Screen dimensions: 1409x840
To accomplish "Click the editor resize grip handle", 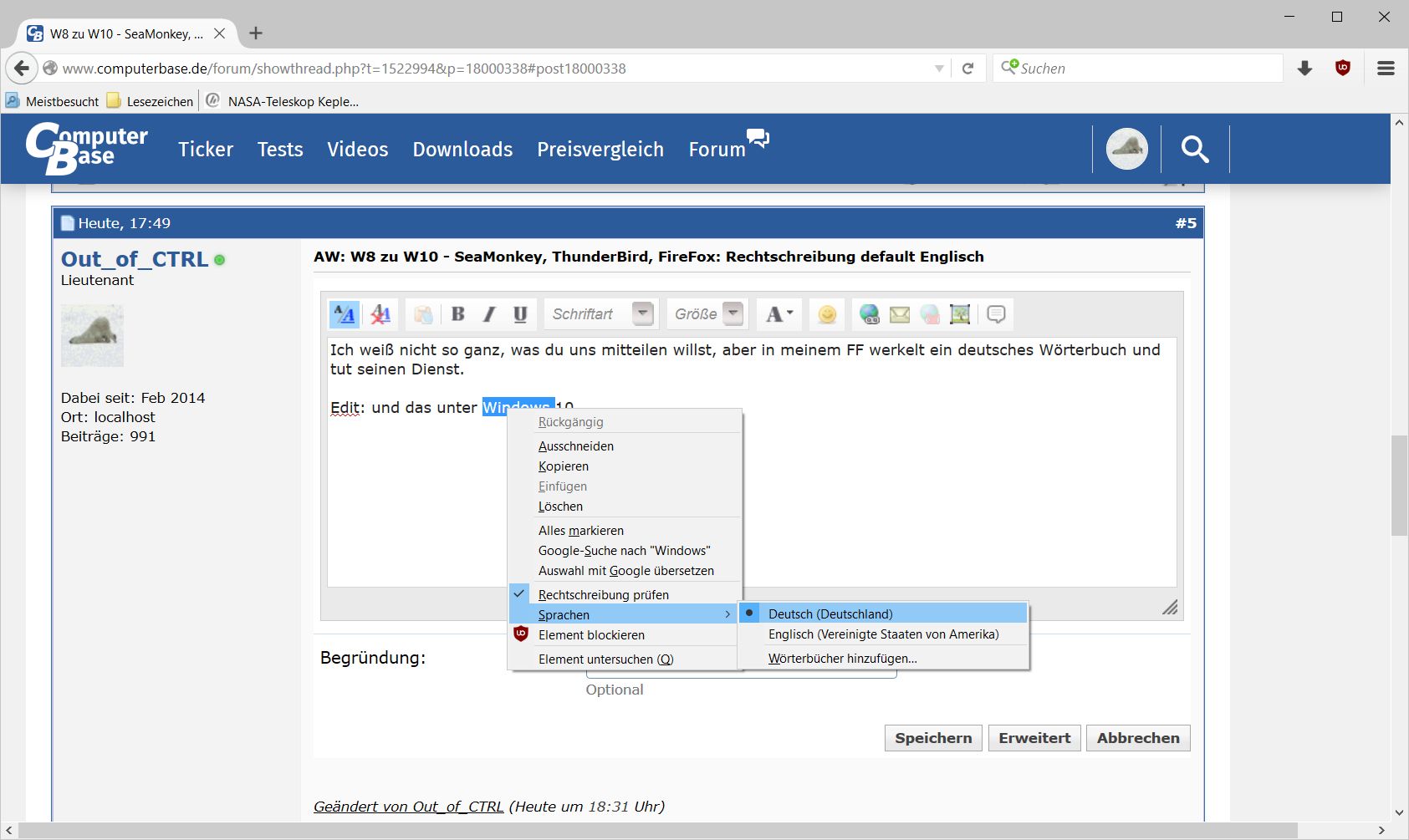I will (x=1170, y=608).
